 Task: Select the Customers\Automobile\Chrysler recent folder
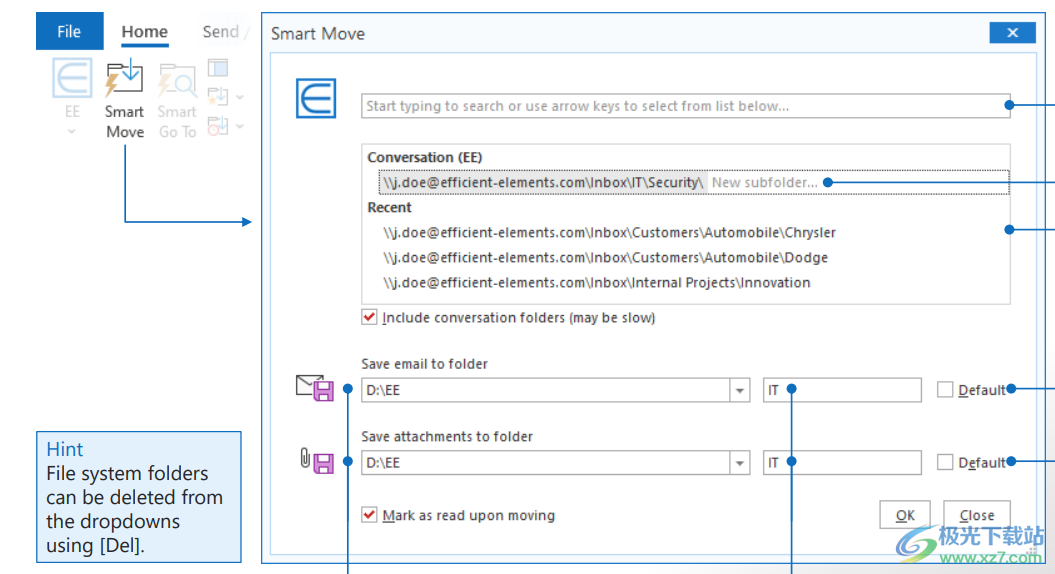point(609,232)
